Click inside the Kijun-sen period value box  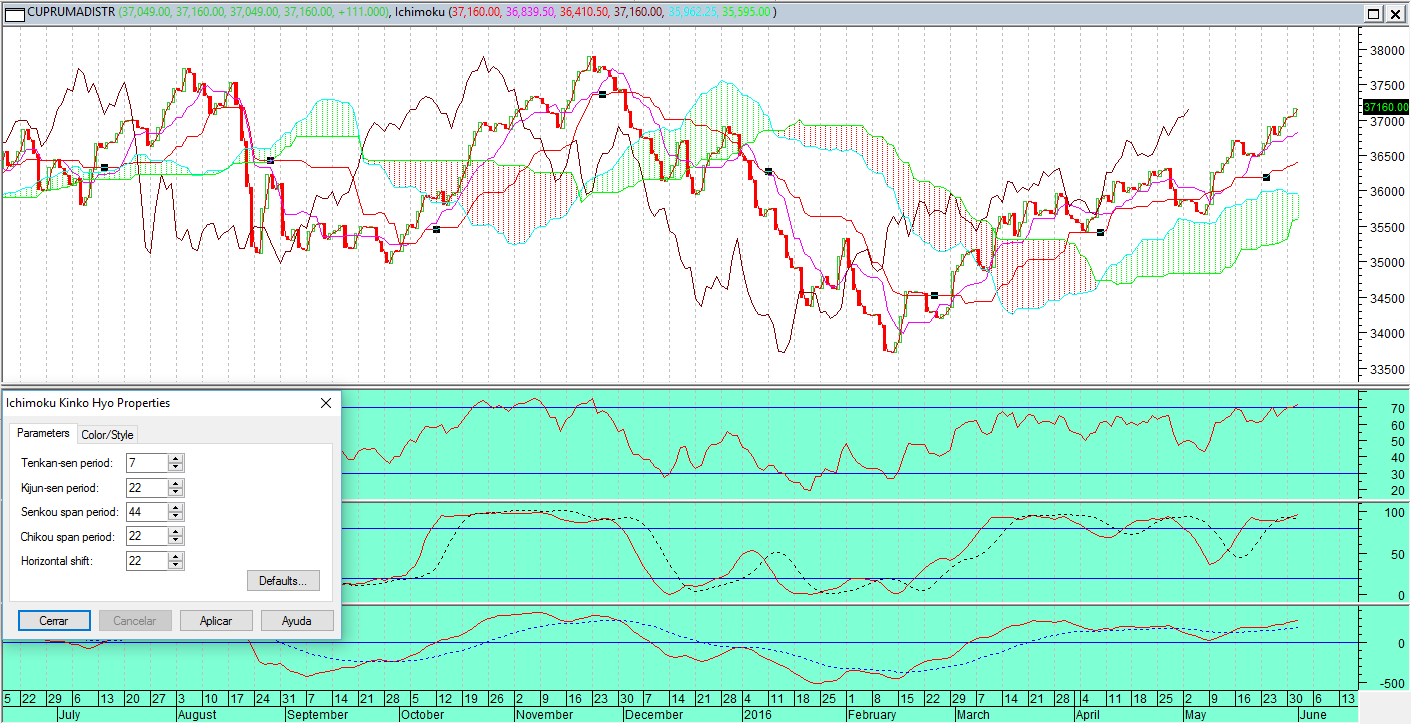(145, 487)
